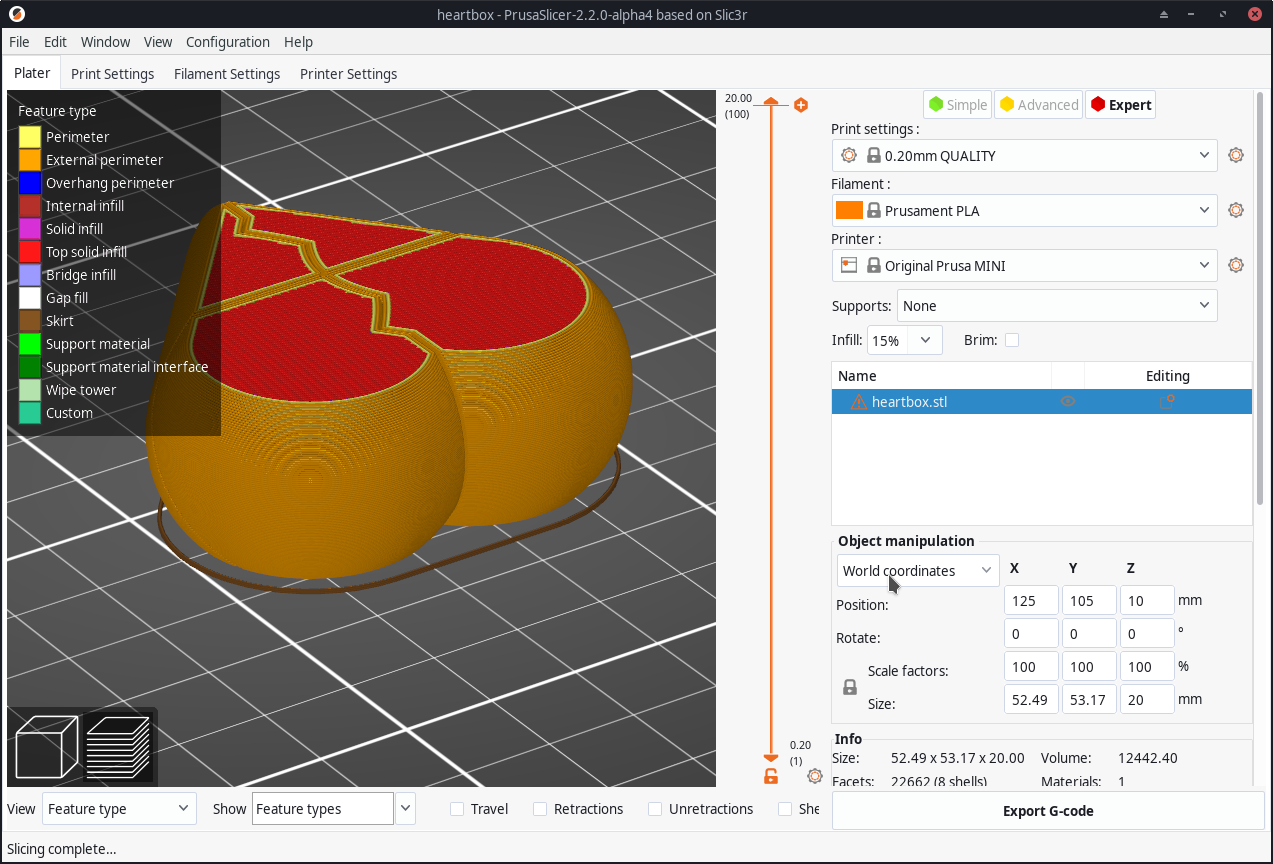Switch to Filament Settings tab
Screen dimensions: 1273x864
pos(227,74)
